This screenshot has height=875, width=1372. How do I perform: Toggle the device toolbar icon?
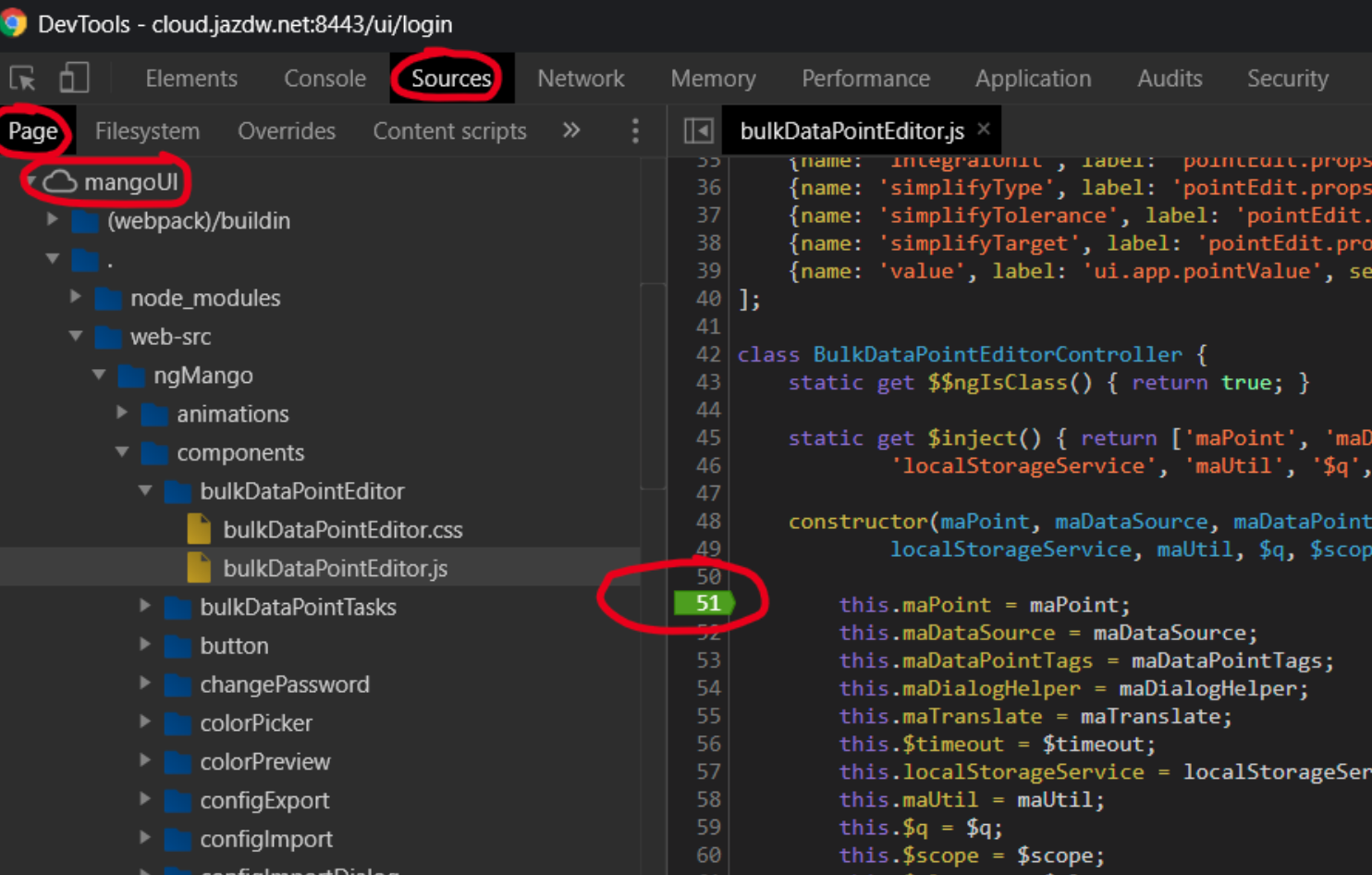point(74,78)
